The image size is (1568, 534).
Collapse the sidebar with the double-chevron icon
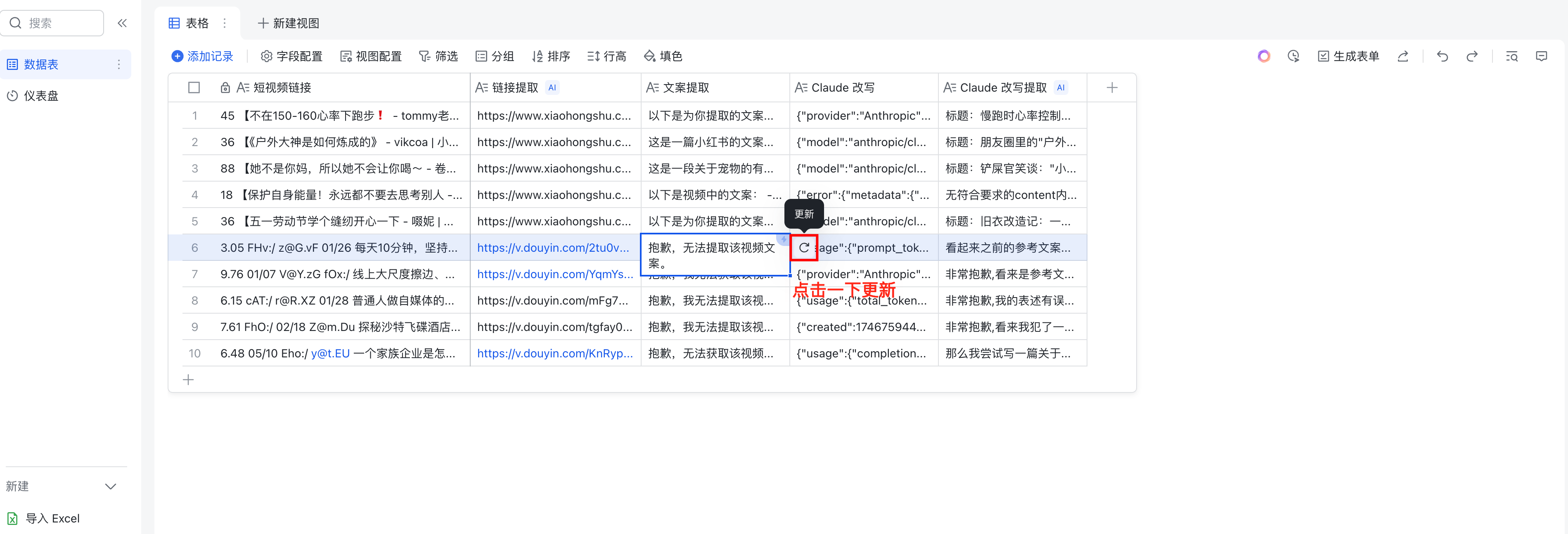coord(122,23)
